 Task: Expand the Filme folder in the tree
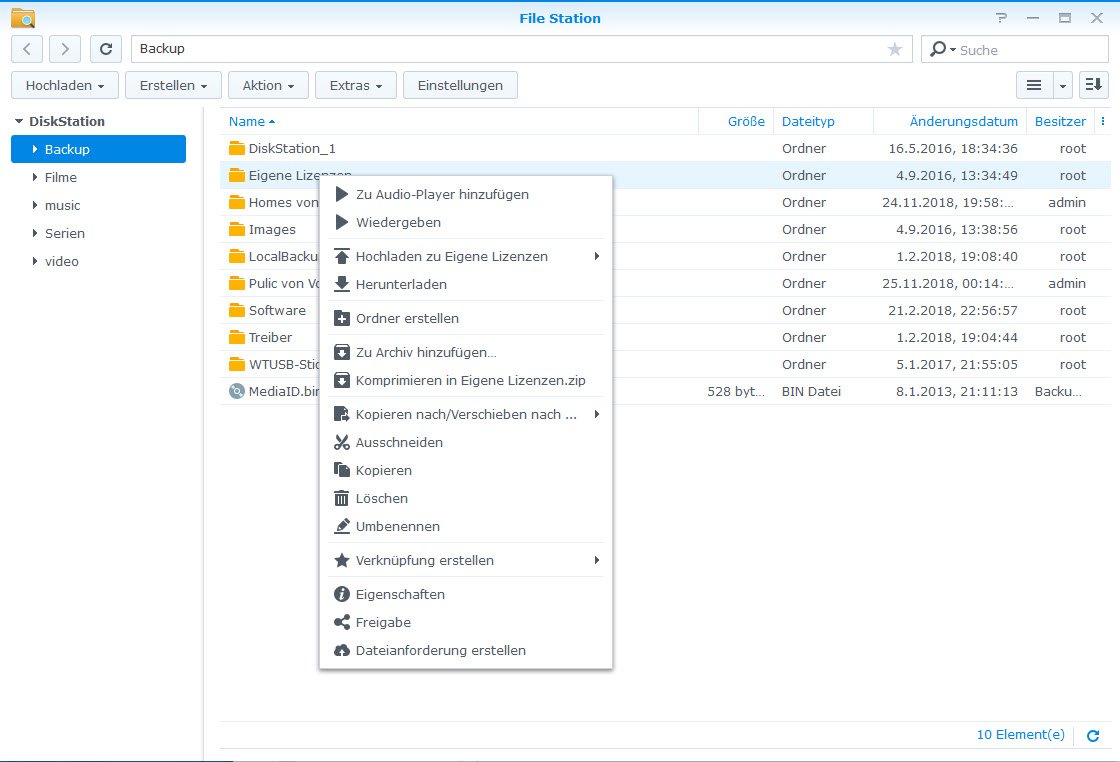[35, 178]
